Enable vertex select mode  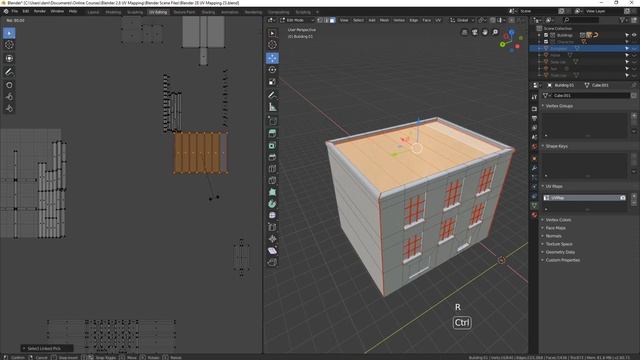point(320,20)
